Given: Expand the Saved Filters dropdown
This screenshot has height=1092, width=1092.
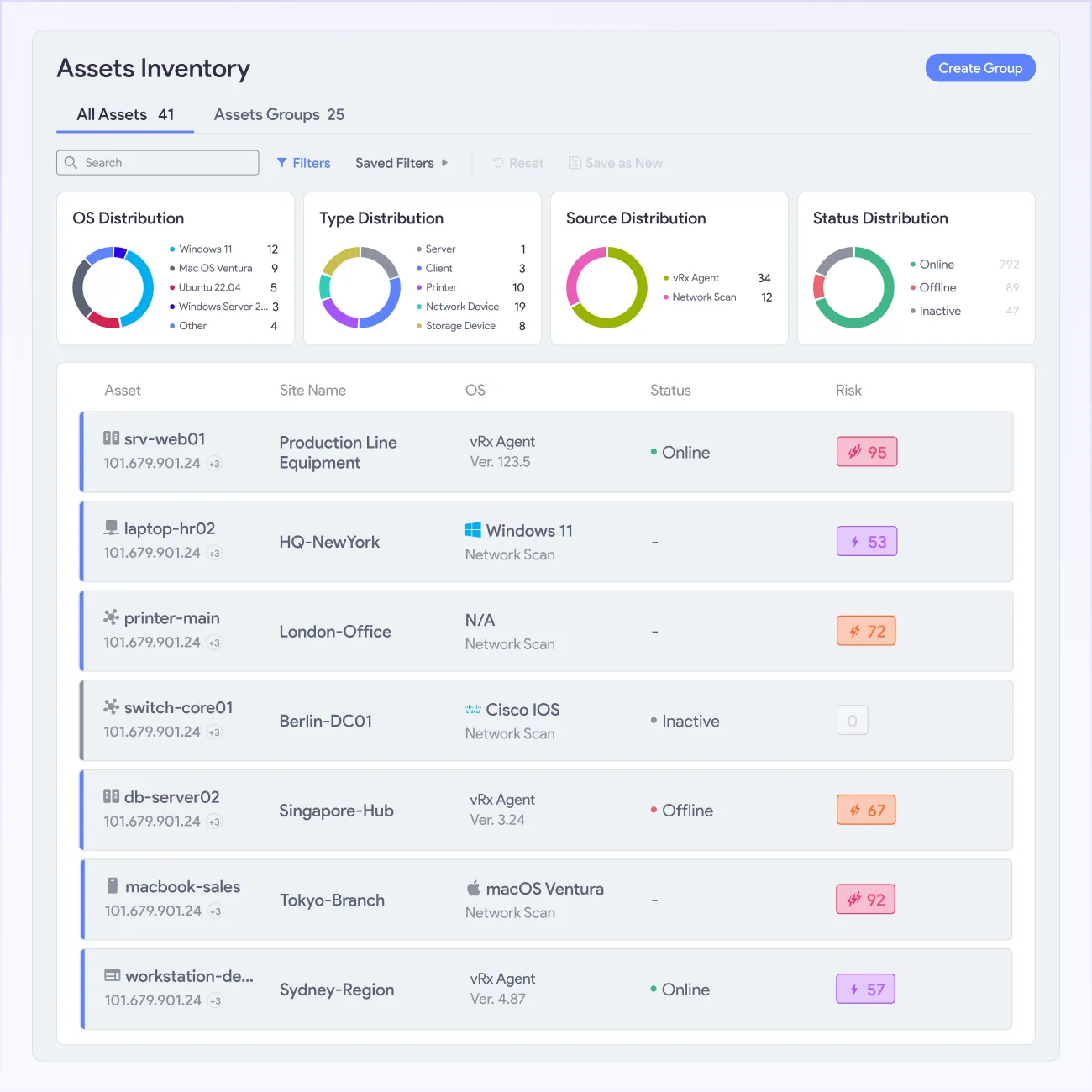Looking at the screenshot, I should pos(402,163).
